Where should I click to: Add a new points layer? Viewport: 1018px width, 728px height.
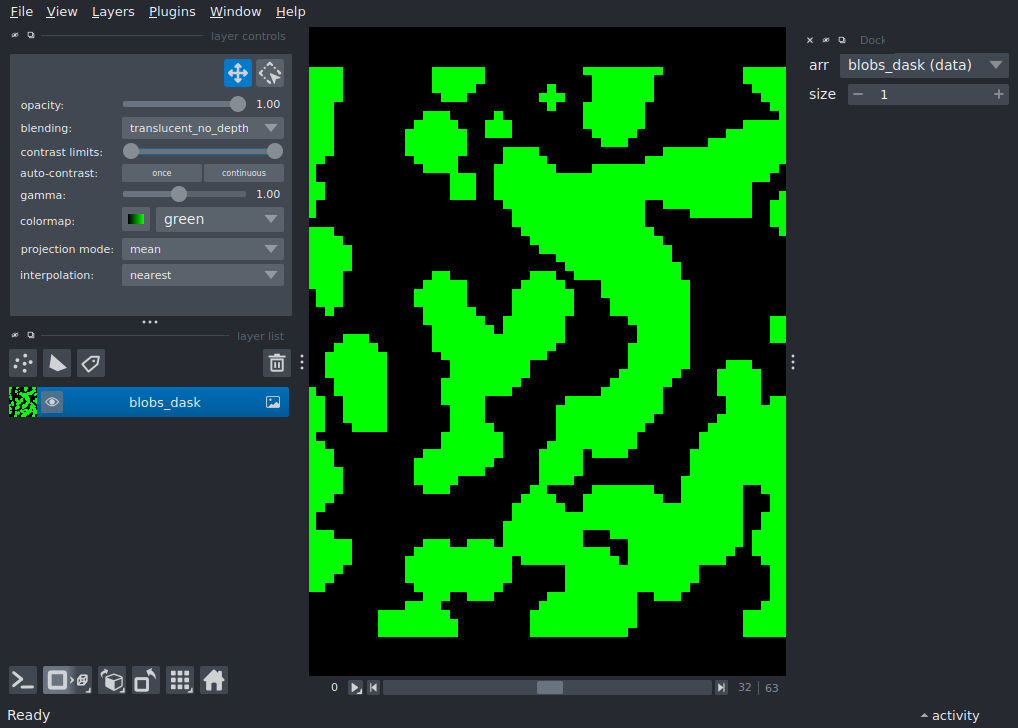tap(22, 363)
